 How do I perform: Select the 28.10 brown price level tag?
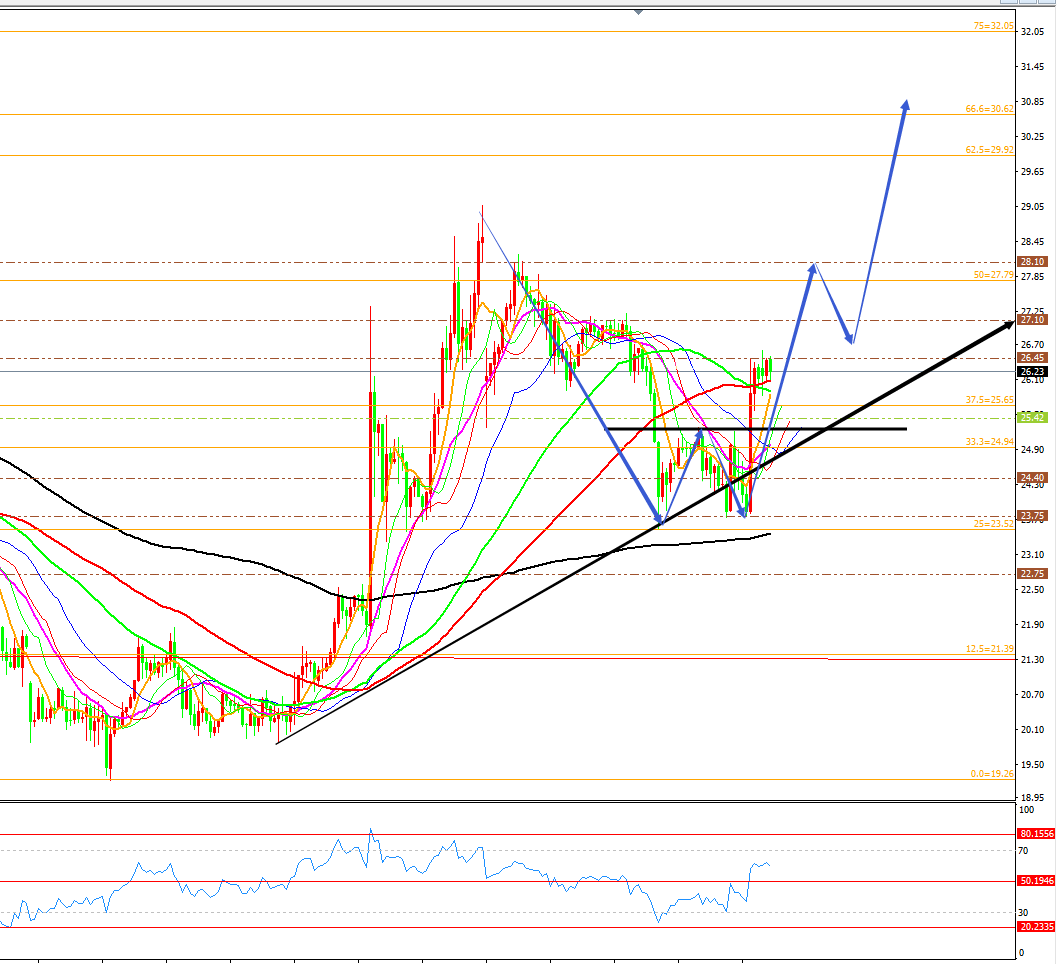point(1032,262)
